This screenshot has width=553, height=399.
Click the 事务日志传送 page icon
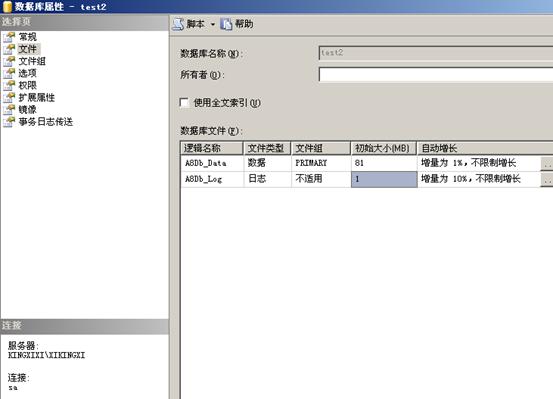pyautogui.click(x=9, y=122)
